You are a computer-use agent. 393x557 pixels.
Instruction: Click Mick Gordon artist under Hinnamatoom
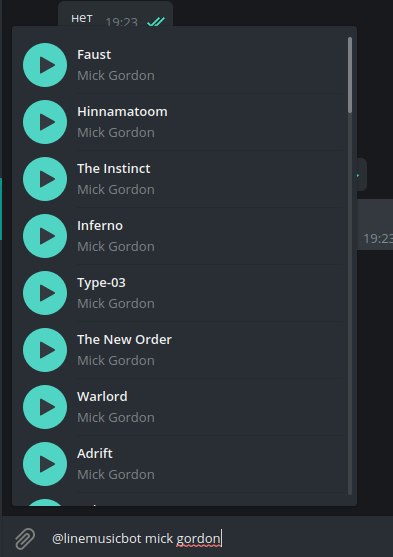click(x=116, y=133)
